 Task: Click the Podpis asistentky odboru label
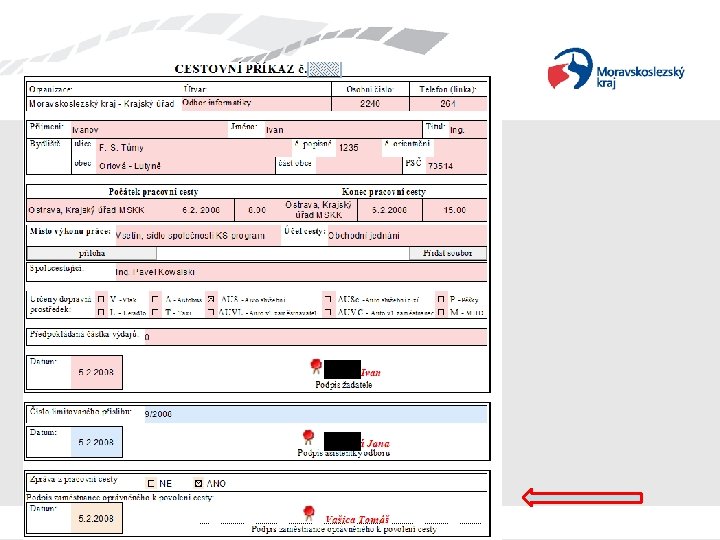[x=343, y=453]
